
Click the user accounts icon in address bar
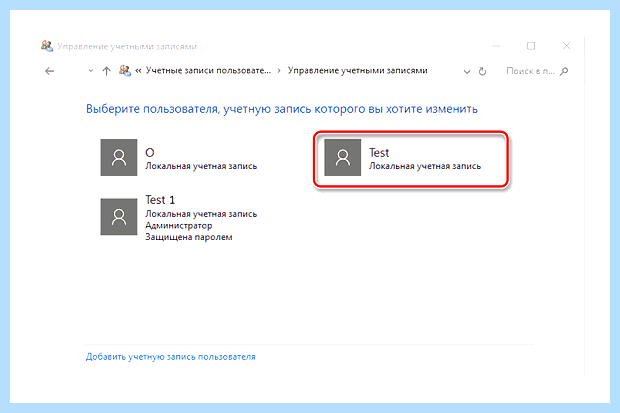125,71
